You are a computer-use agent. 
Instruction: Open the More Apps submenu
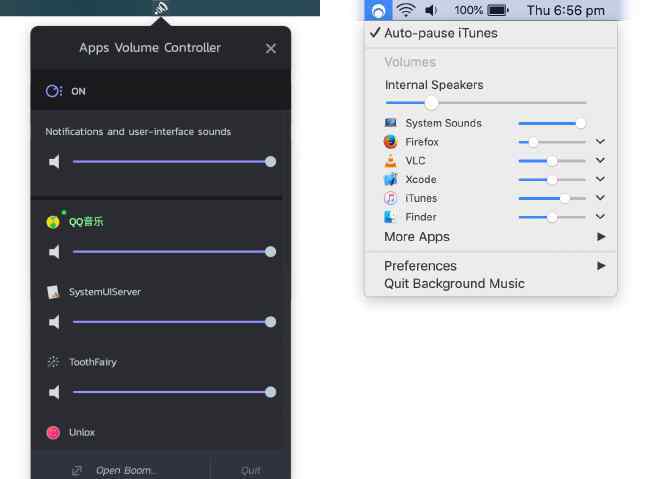point(491,237)
